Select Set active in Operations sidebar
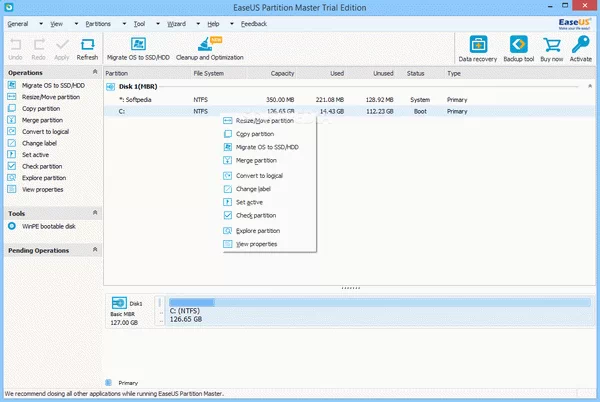600x402 pixels. [x=35, y=155]
